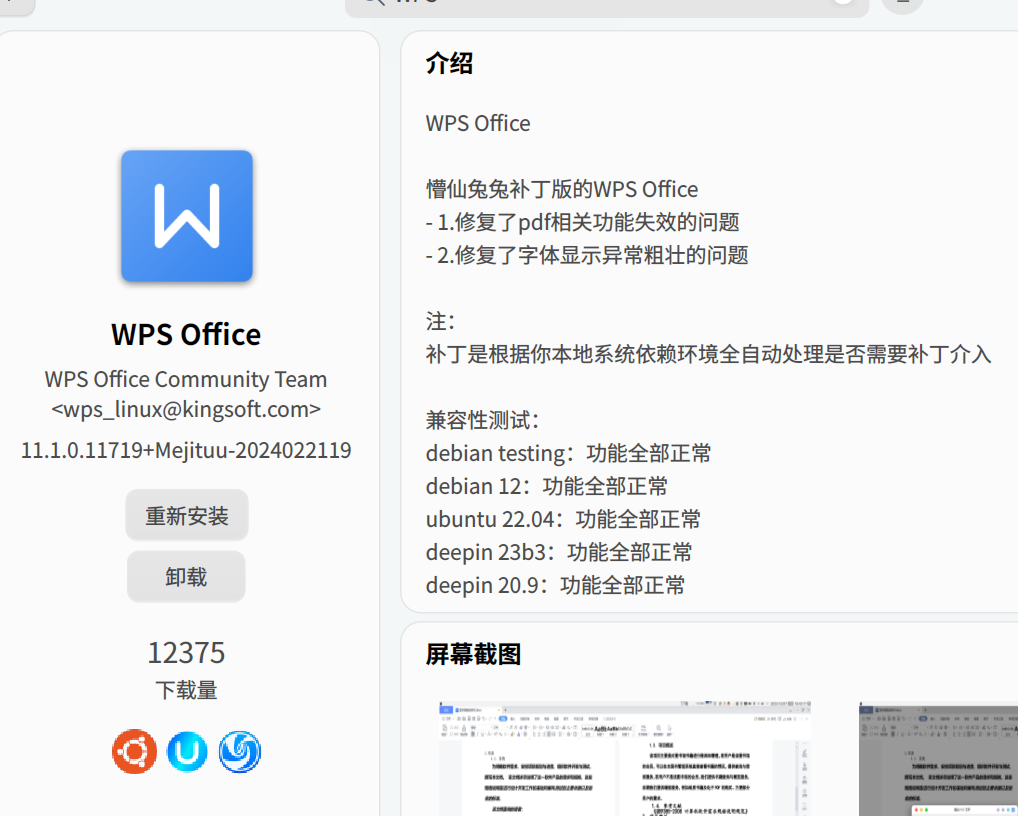Screen dimensions: 1018x816
Task: Select the line about pdf相关功能失效
Action: pos(583,222)
